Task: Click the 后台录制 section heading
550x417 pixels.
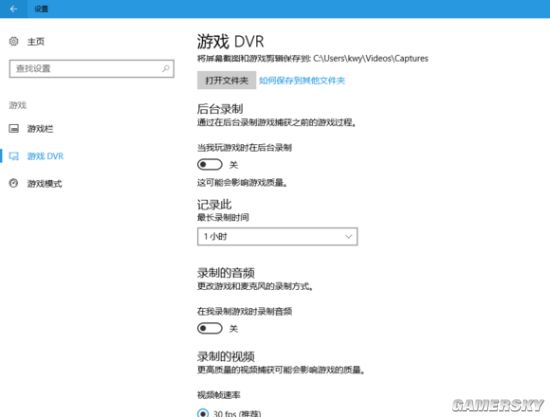Action: [220, 109]
